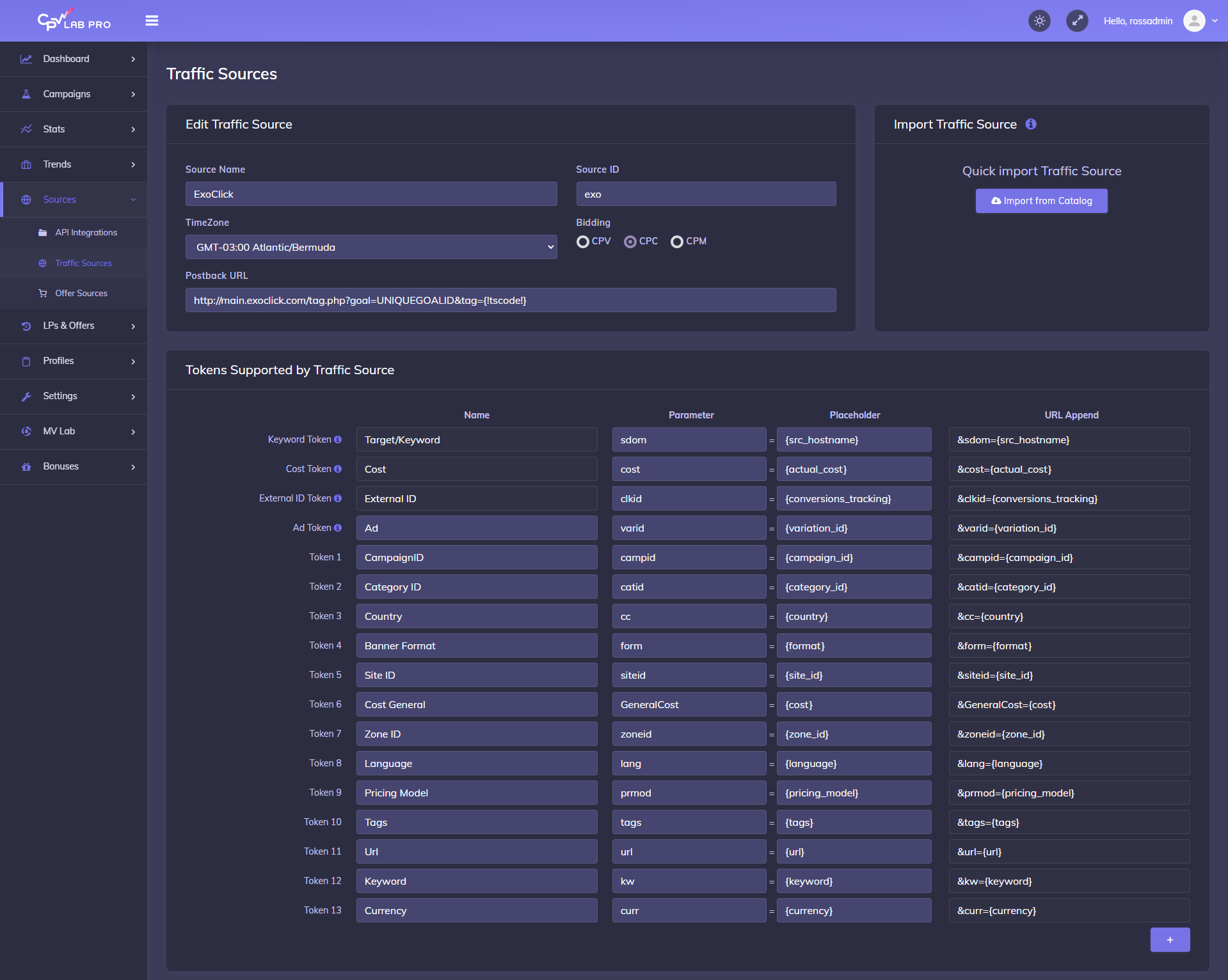Screen dimensions: 1228x980
Task: Collapse the Sources menu chevron
Action: pos(133,200)
